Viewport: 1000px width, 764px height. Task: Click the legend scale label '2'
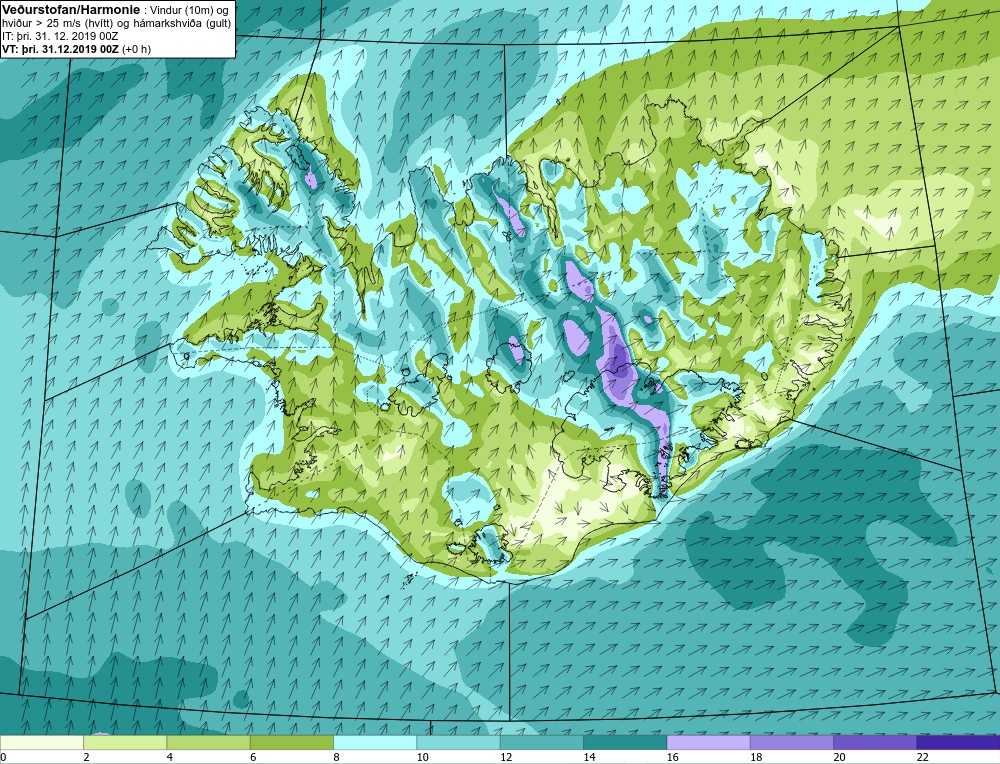point(86,758)
